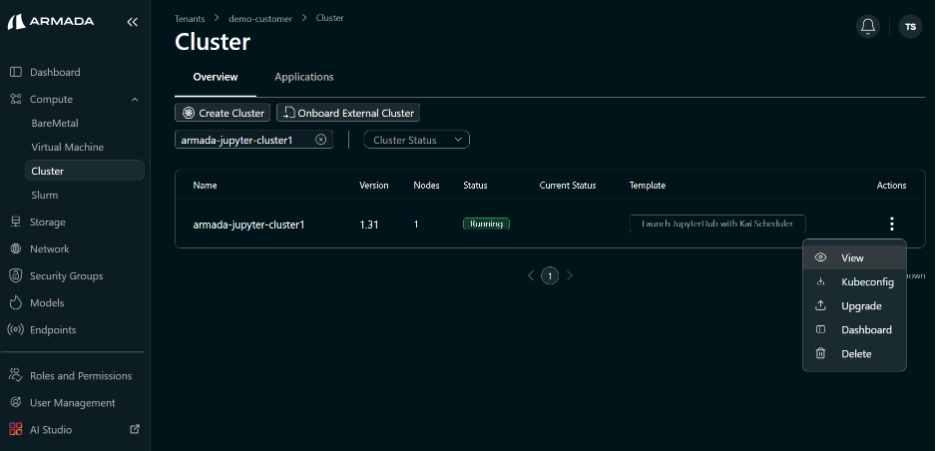This screenshot has height=451, width=936.
Task: Click the Models flame icon
Action: pyautogui.click(x=16, y=302)
